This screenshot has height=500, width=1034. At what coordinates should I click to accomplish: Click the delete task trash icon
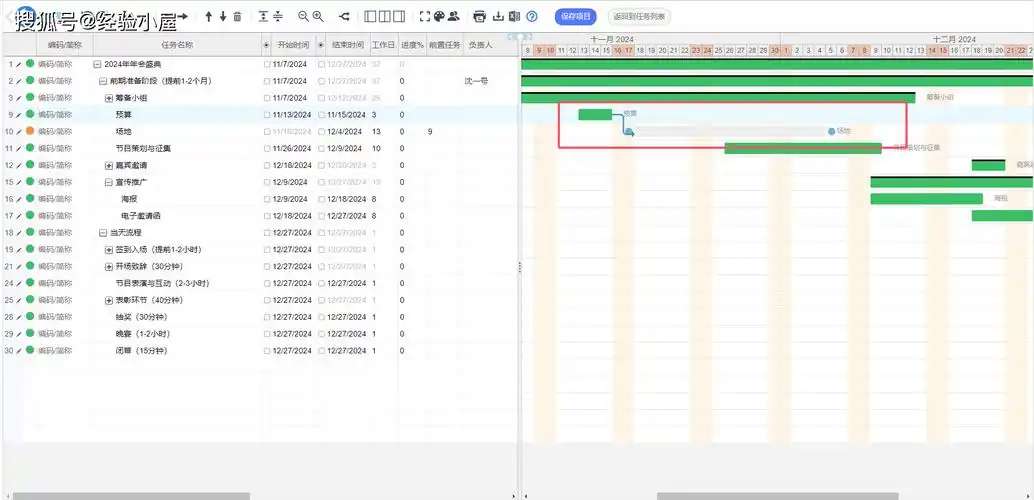coord(237,16)
